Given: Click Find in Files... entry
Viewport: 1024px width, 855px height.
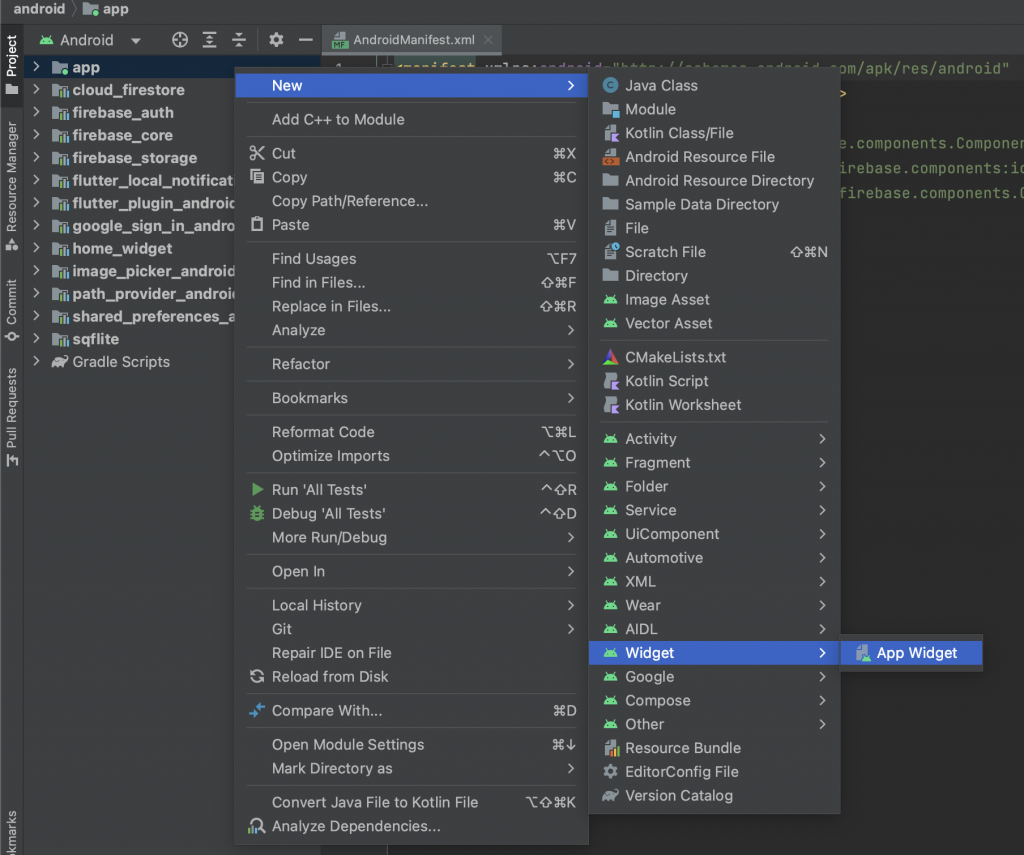Looking at the screenshot, I should point(411,283).
